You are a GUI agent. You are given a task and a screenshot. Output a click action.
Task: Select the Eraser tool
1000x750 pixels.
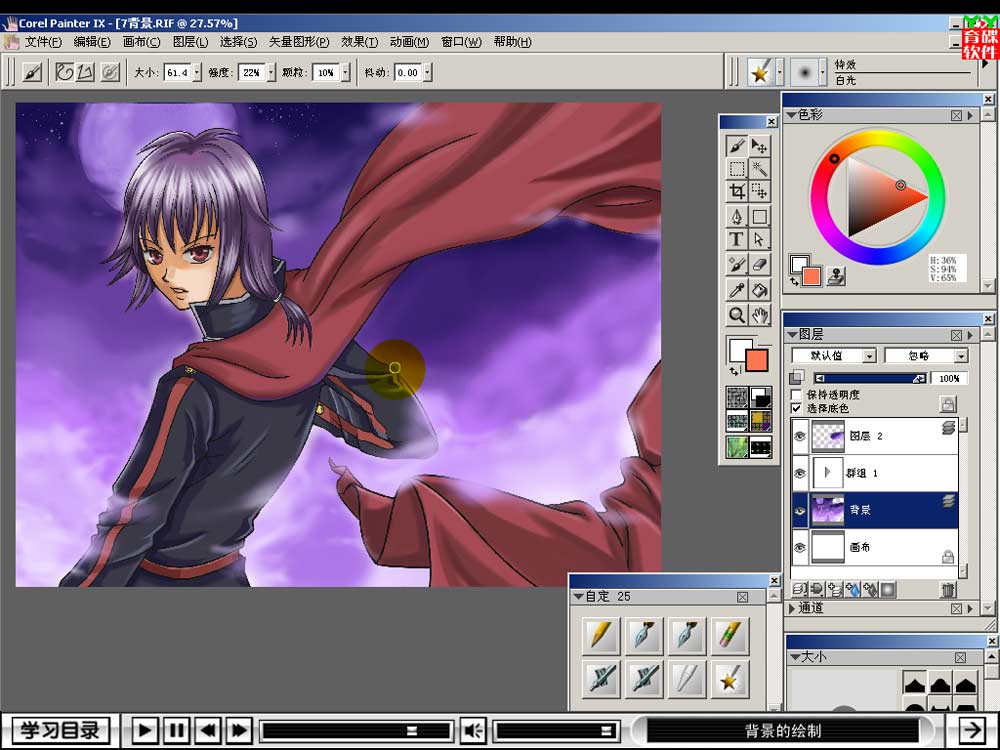tap(759, 264)
